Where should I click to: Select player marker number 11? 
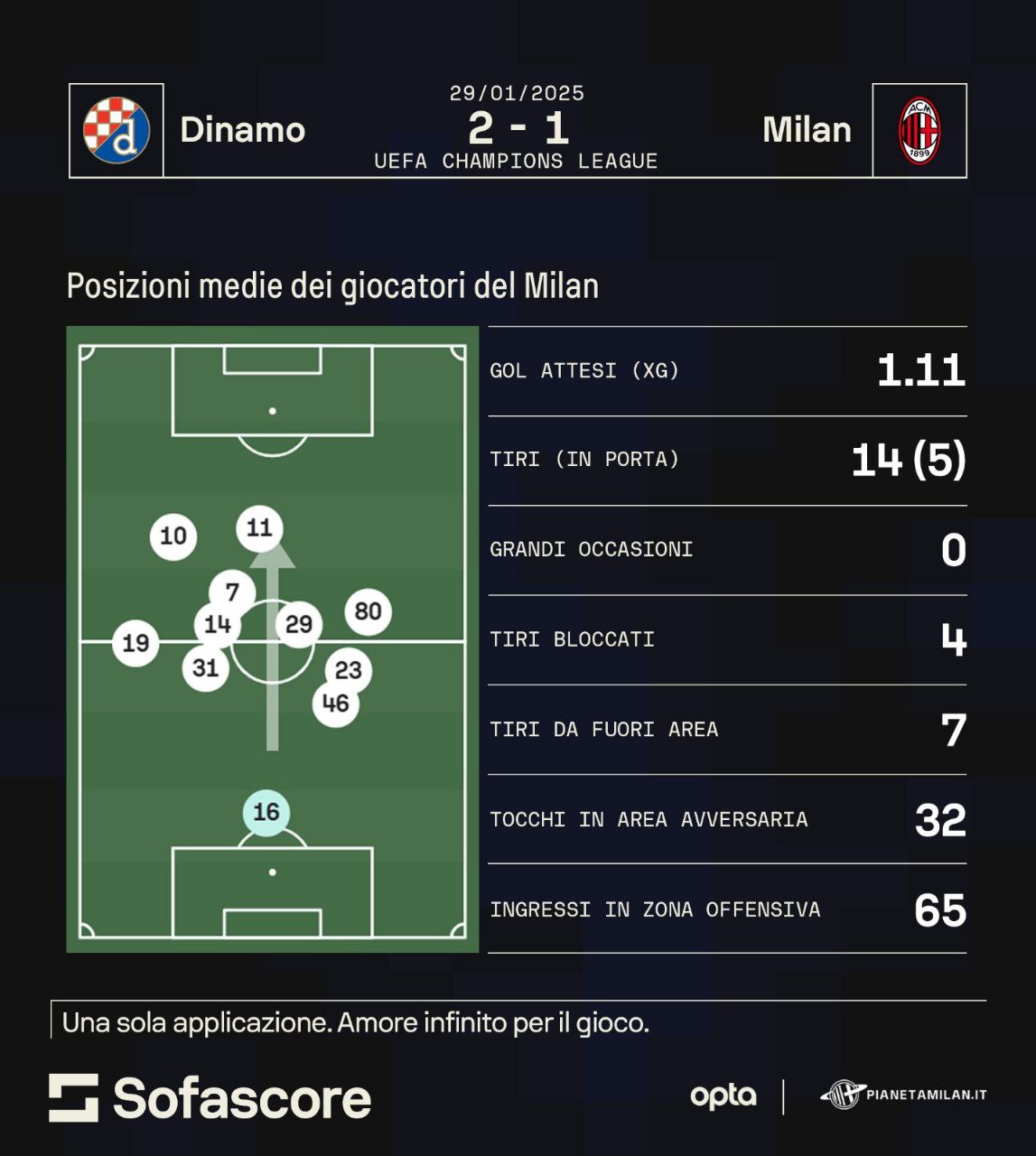[259, 527]
